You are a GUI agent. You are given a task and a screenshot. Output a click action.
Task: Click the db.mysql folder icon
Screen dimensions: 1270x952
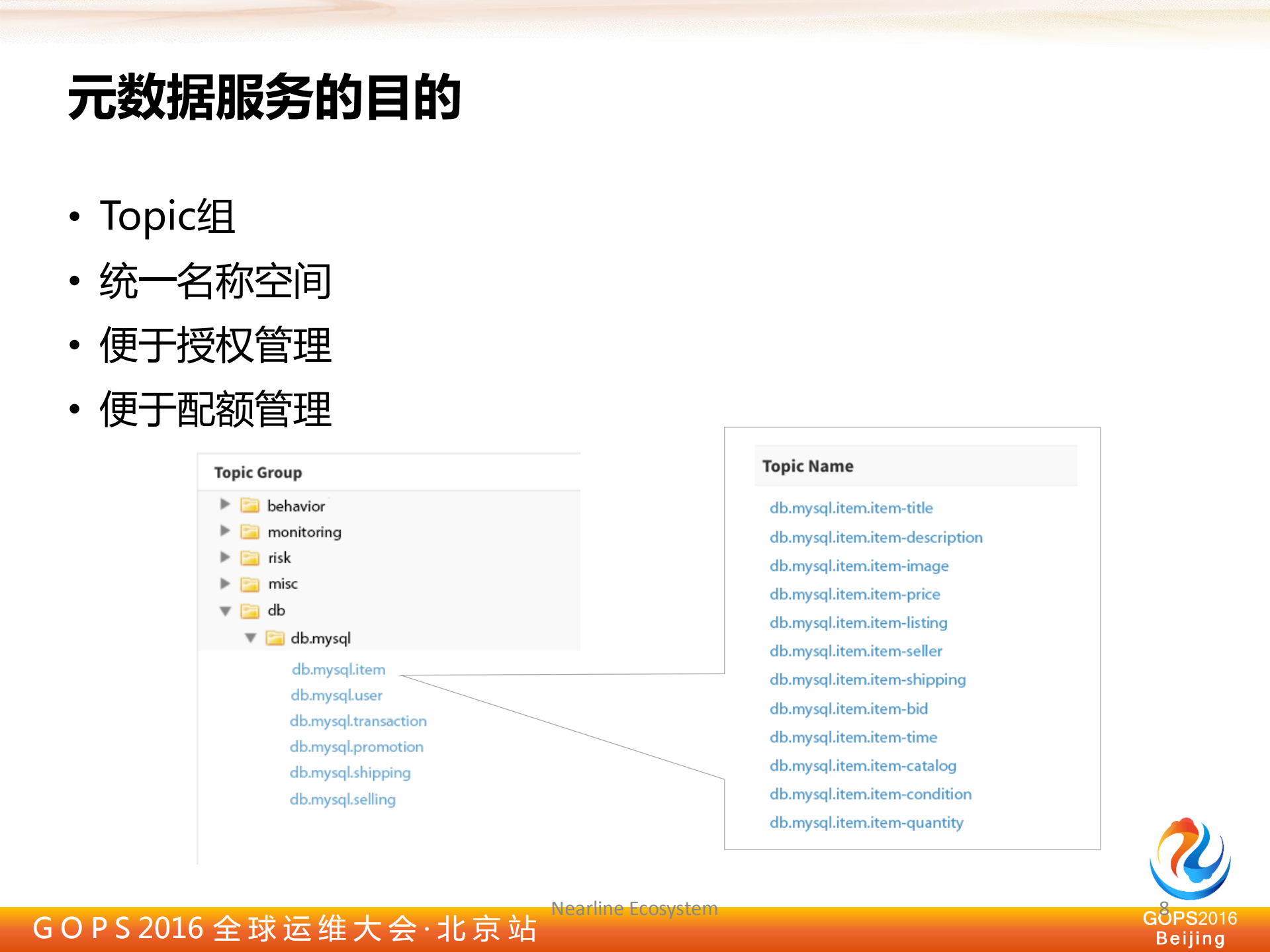click(274, 637)
